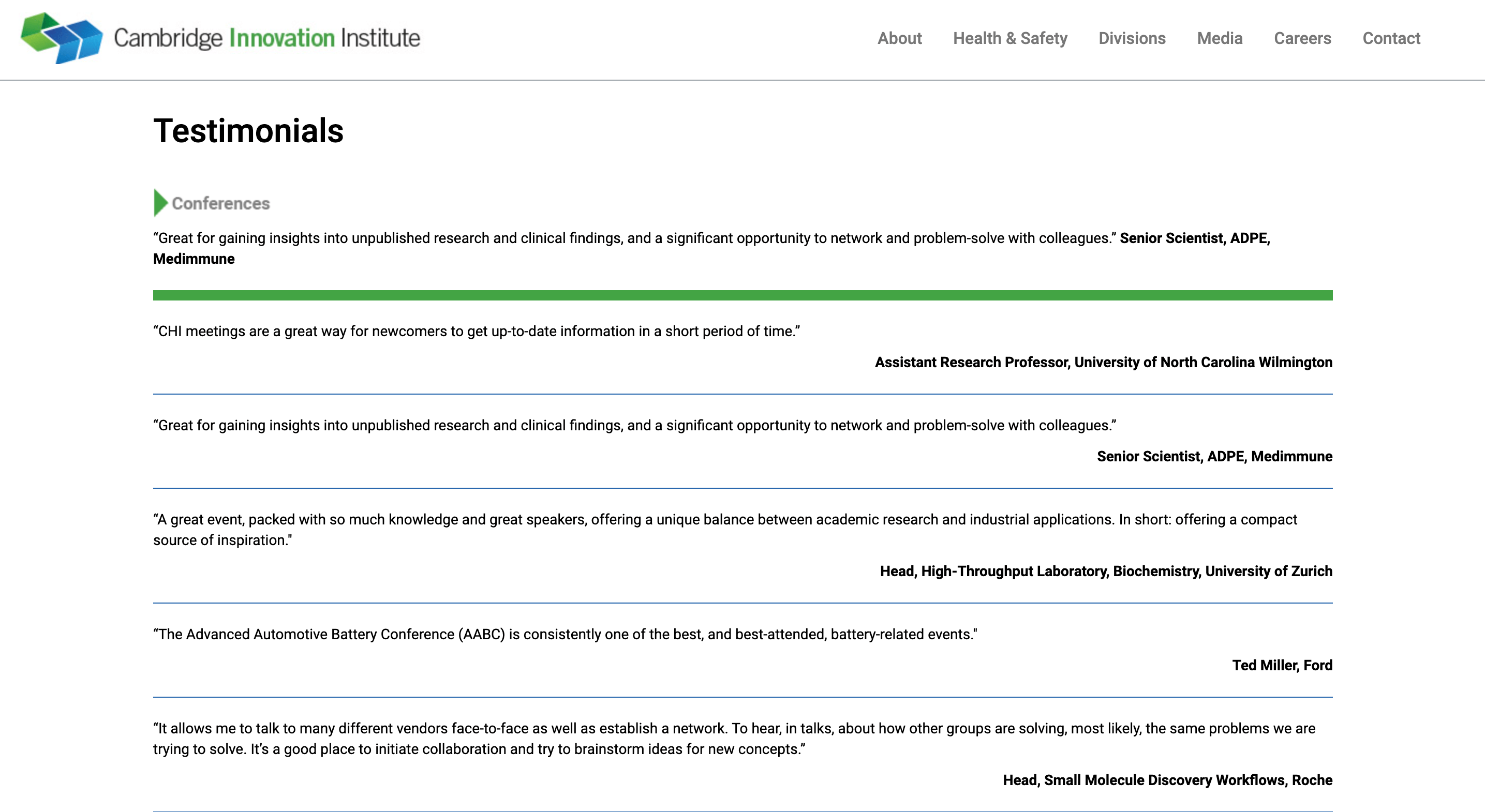Go to the Careers page
Viewport: 1485px width, 812px height.
pyautogui.click(x=1302, y=39)
